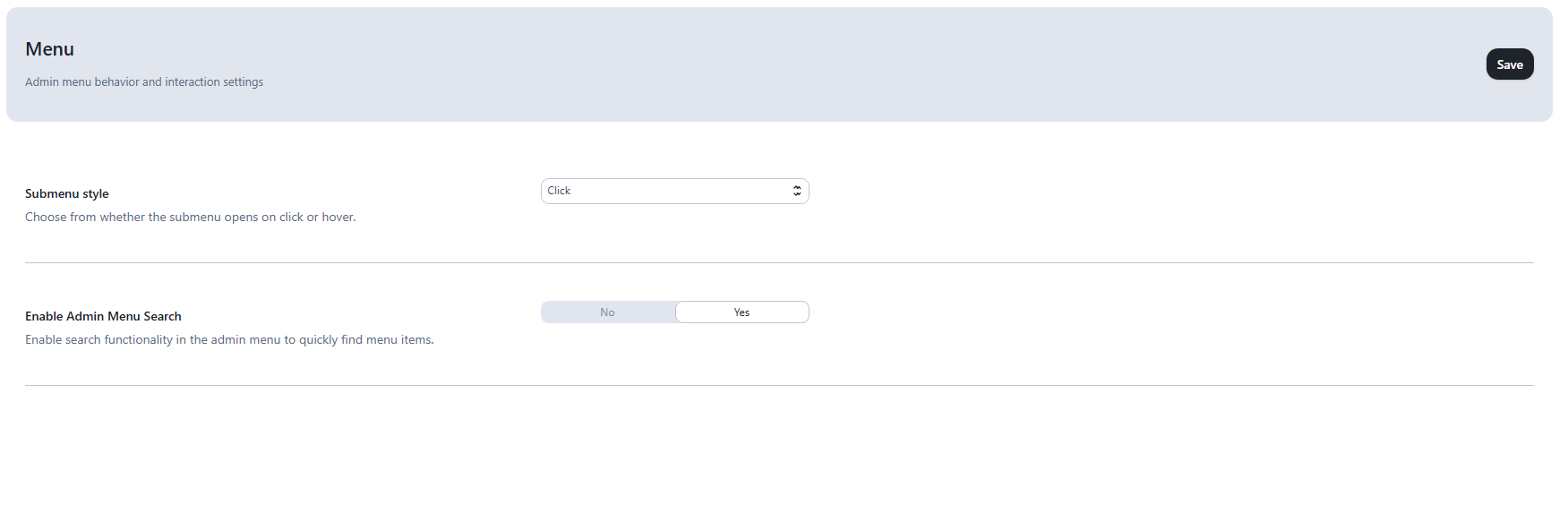Click the up-down chevron icon in select box
This screenshot has width=1568, height=513.
797,191
